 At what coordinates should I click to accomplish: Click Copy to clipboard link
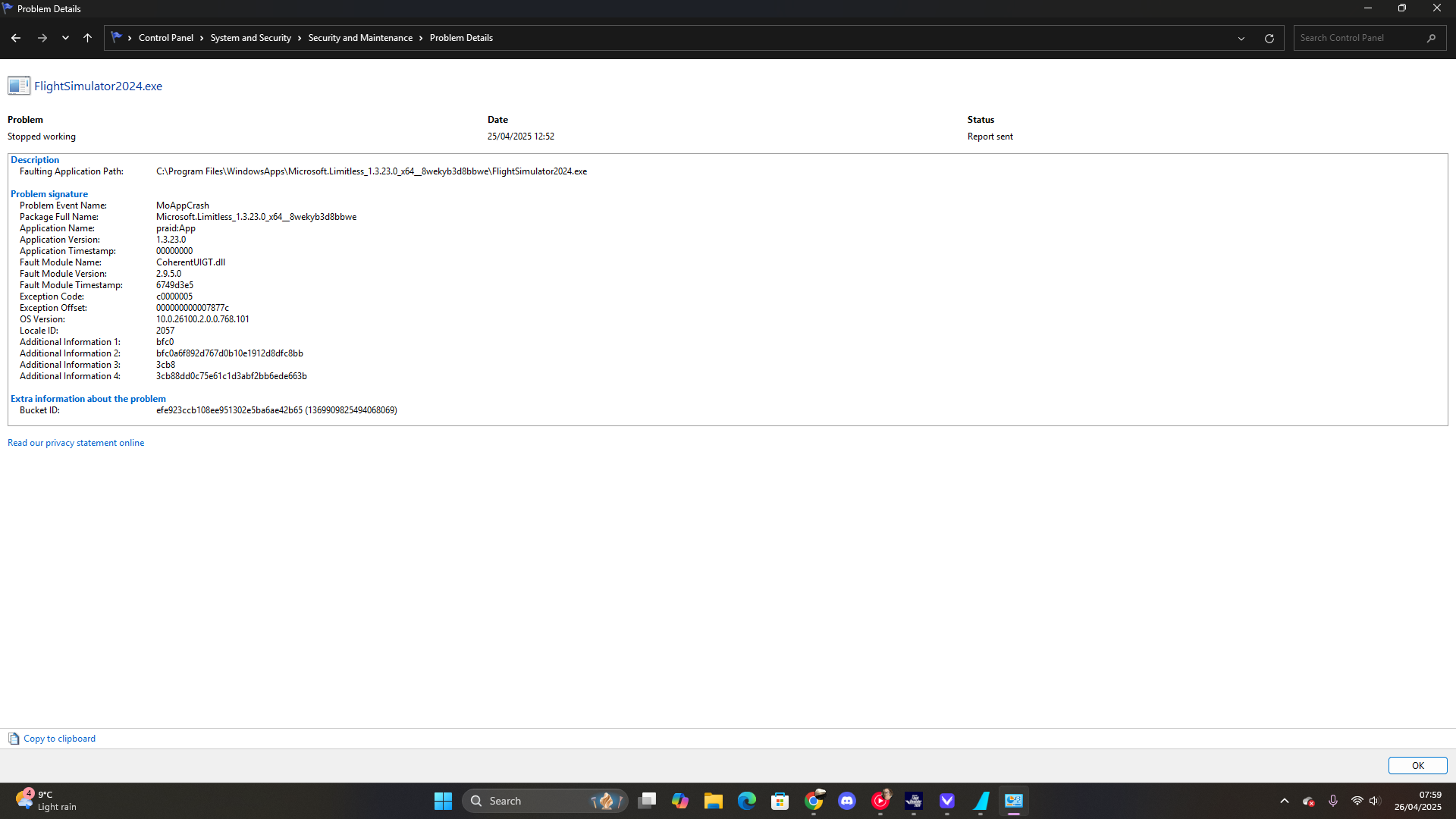click(59, 739)
